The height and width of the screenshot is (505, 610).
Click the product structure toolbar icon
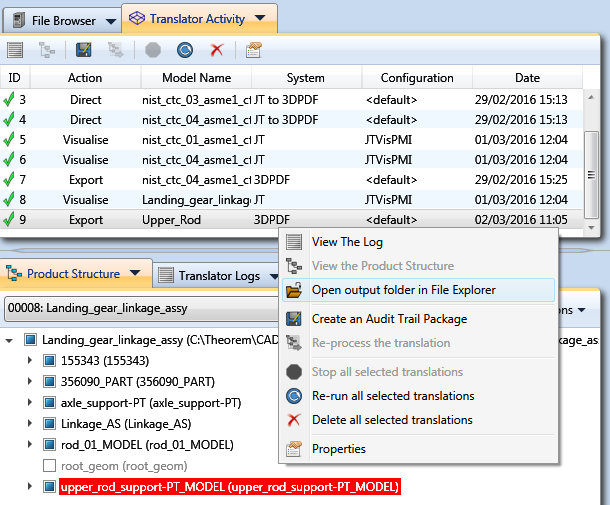pos(47,50)
